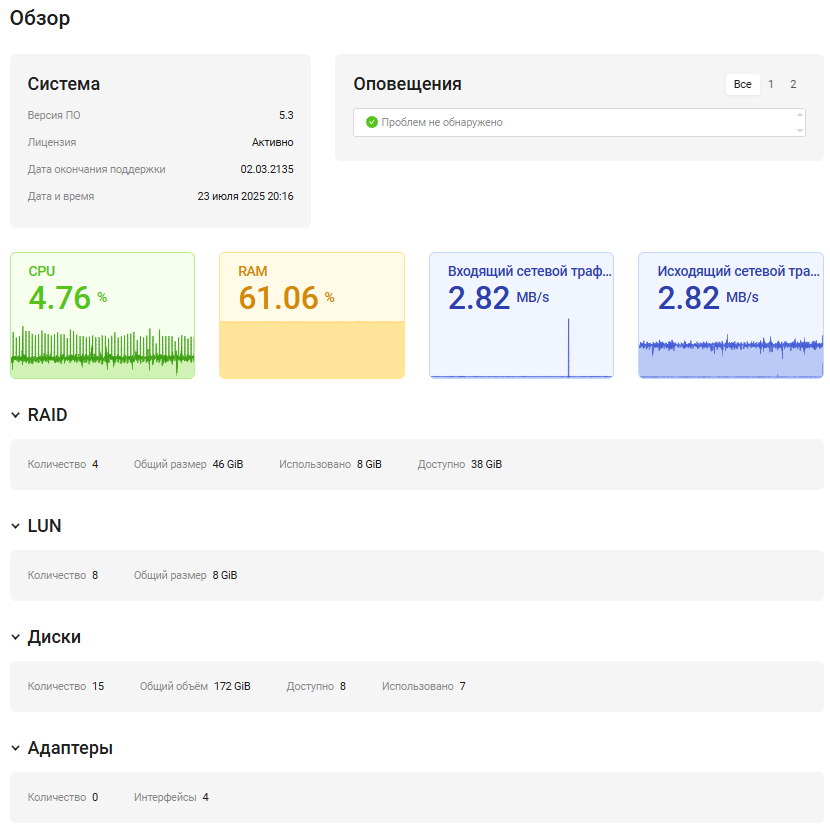The width and height of the screenshot is (830, 828).
Task: Open the Исходящий сетевой трафик card
Action: pyautogui.click(x=730, y=315)
